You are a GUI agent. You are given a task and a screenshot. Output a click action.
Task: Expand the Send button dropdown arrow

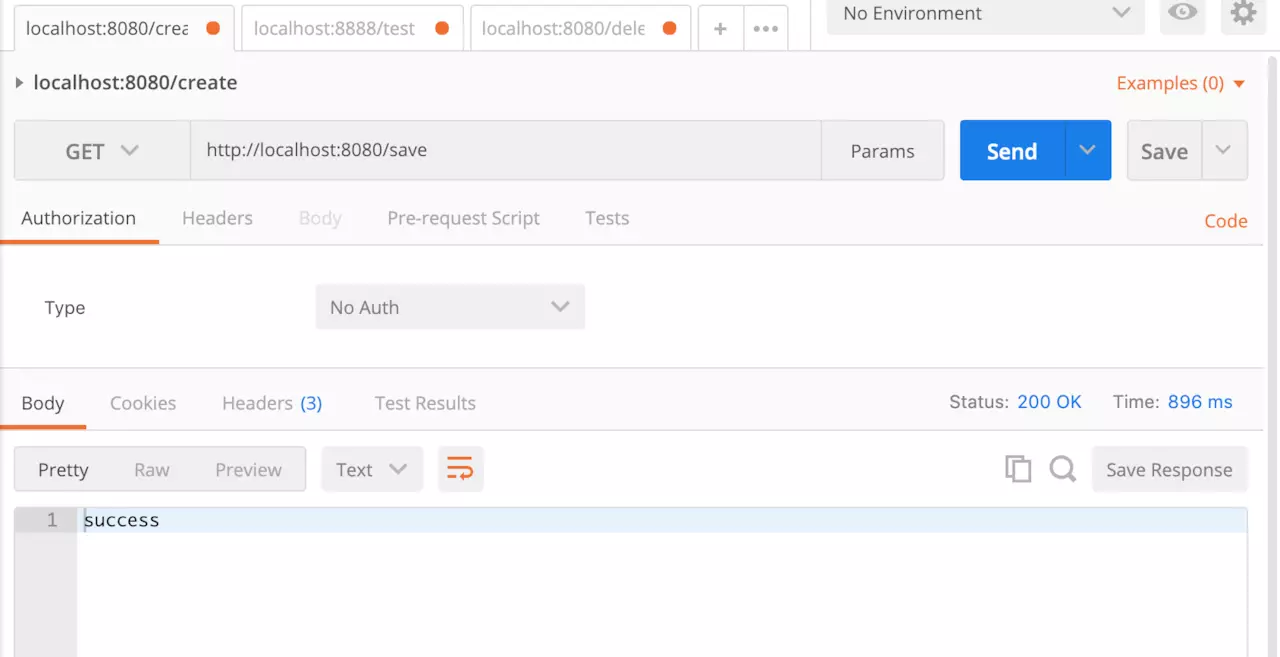pos(1088,150)
